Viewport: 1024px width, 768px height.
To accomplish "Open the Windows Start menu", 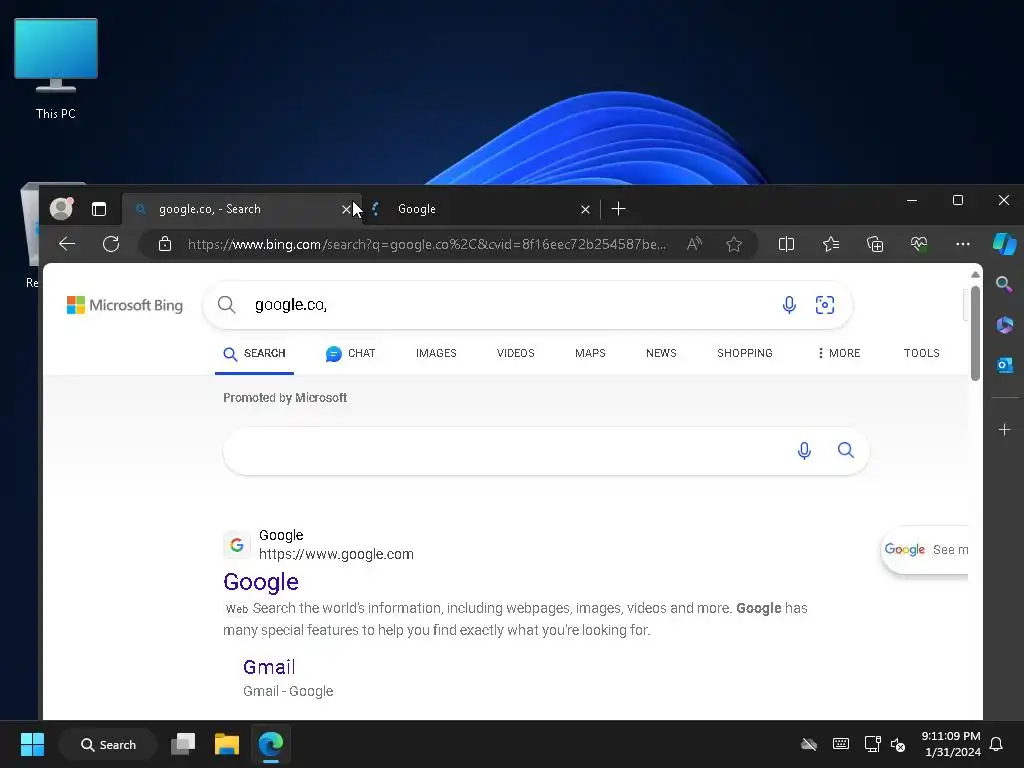I will pyautogui.click(x=32, y=744).
